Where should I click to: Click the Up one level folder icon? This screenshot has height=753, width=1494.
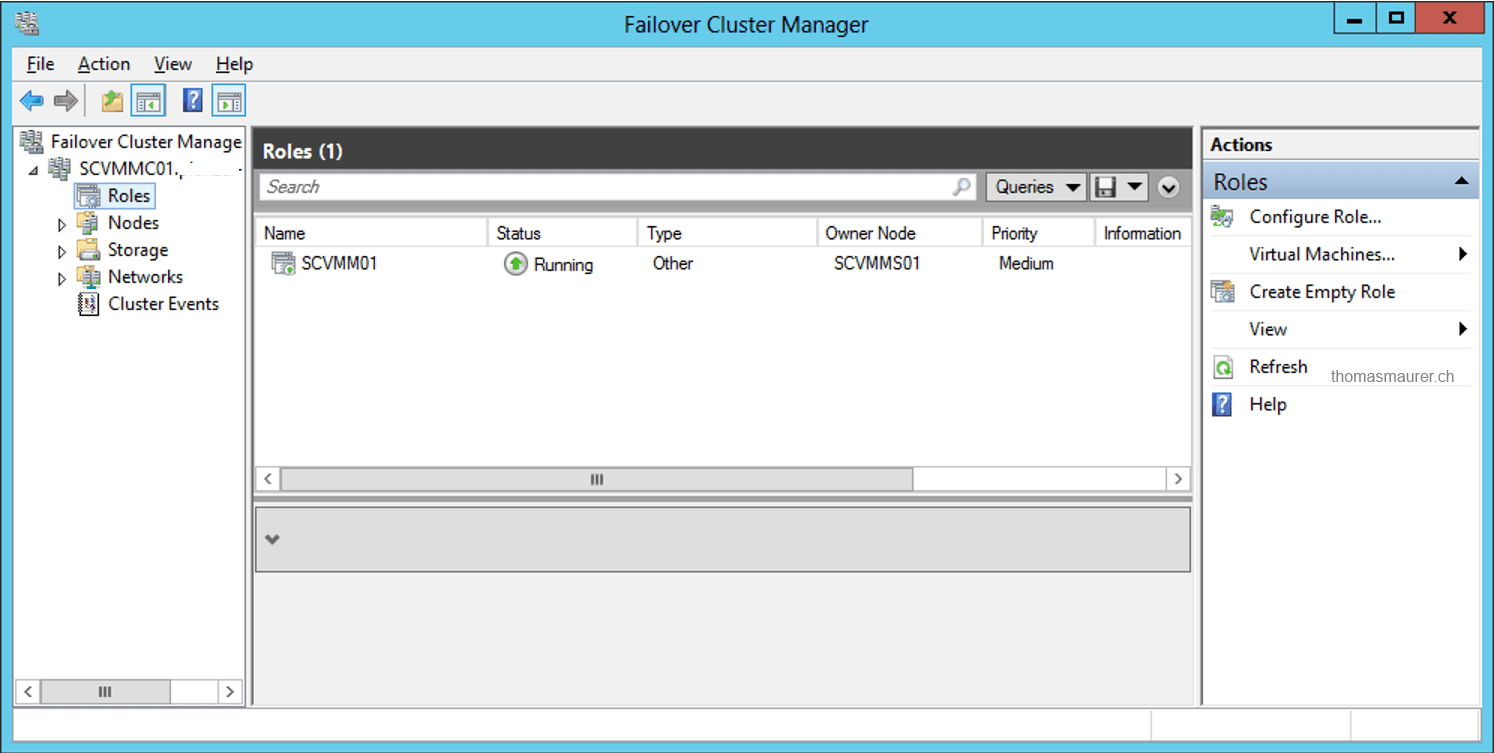112,101
